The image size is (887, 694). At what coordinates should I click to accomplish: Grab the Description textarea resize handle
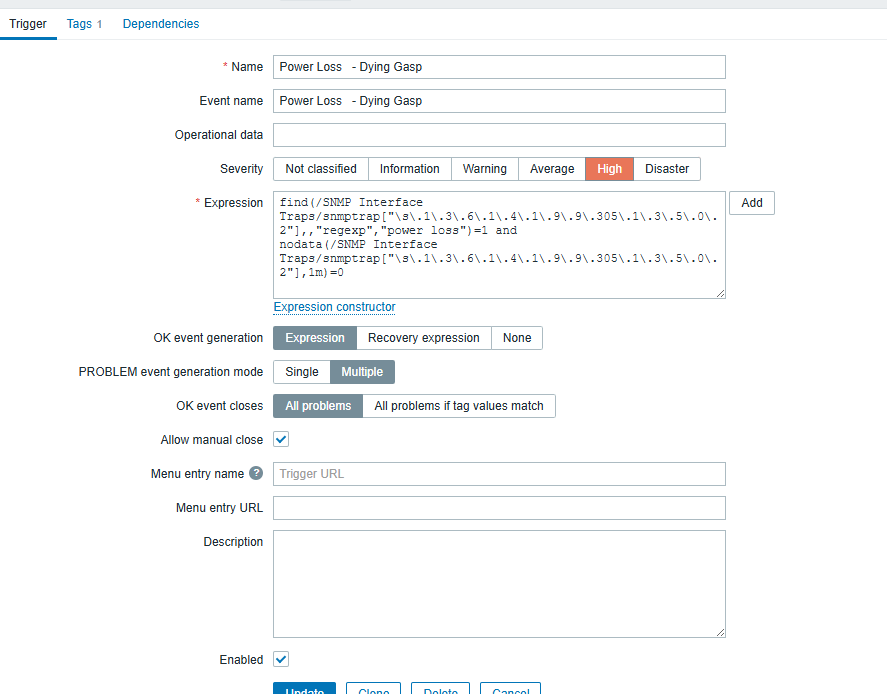pos(720,632)
